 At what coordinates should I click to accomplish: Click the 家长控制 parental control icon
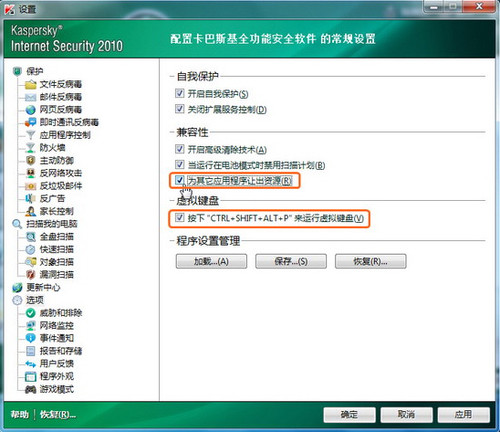pos(30,211)
